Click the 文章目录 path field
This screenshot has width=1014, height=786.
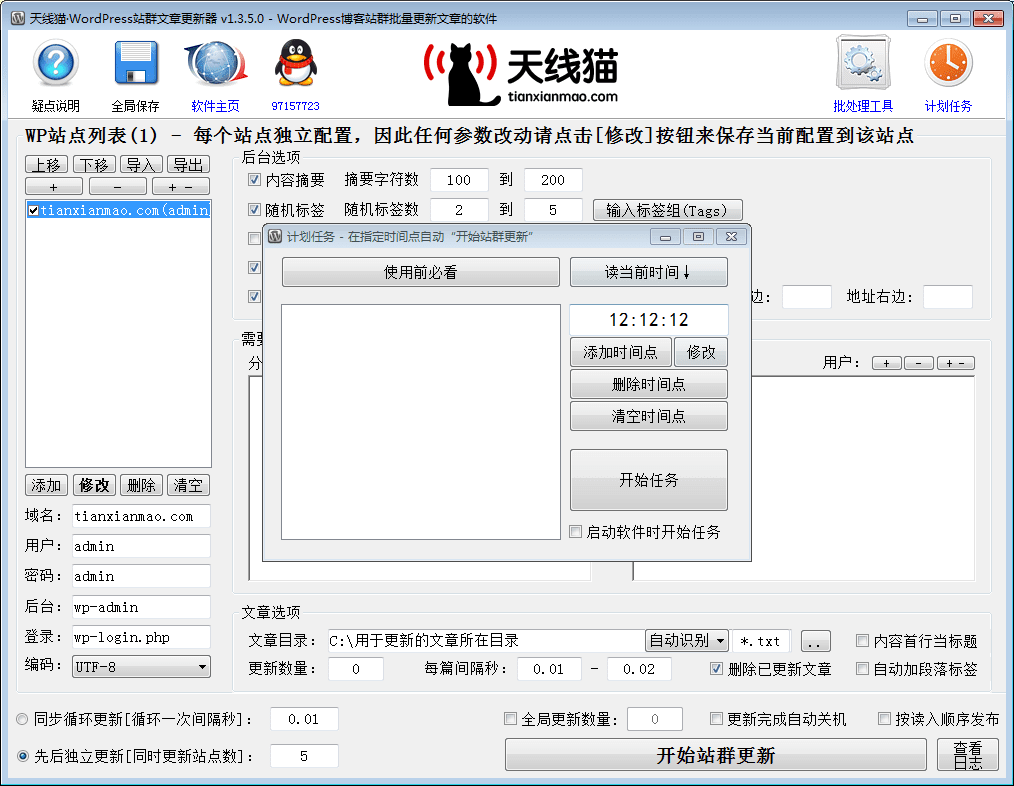click(x=486, y=640)
